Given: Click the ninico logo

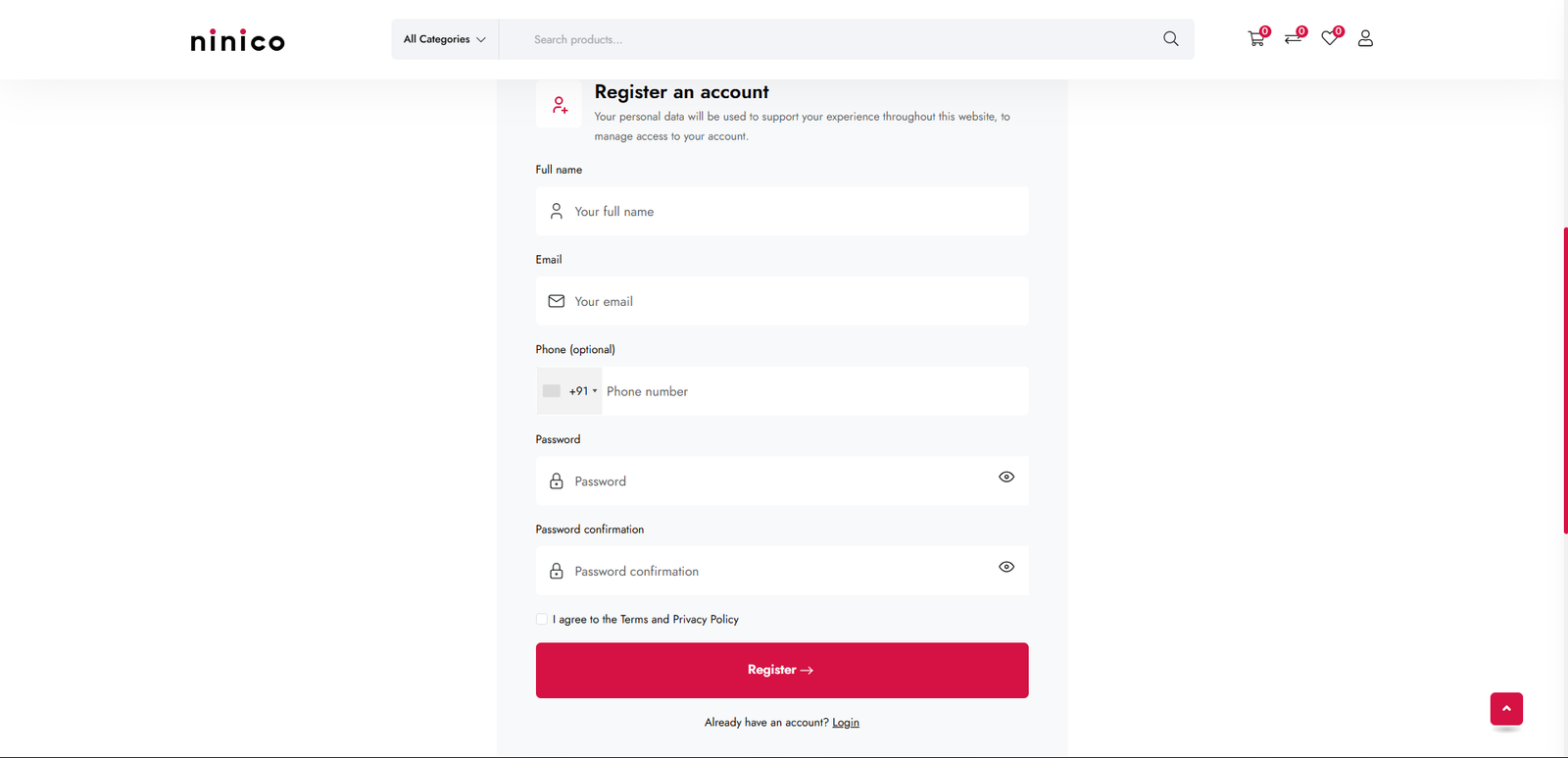Looking at the screenshot, I should click(237, 40).
